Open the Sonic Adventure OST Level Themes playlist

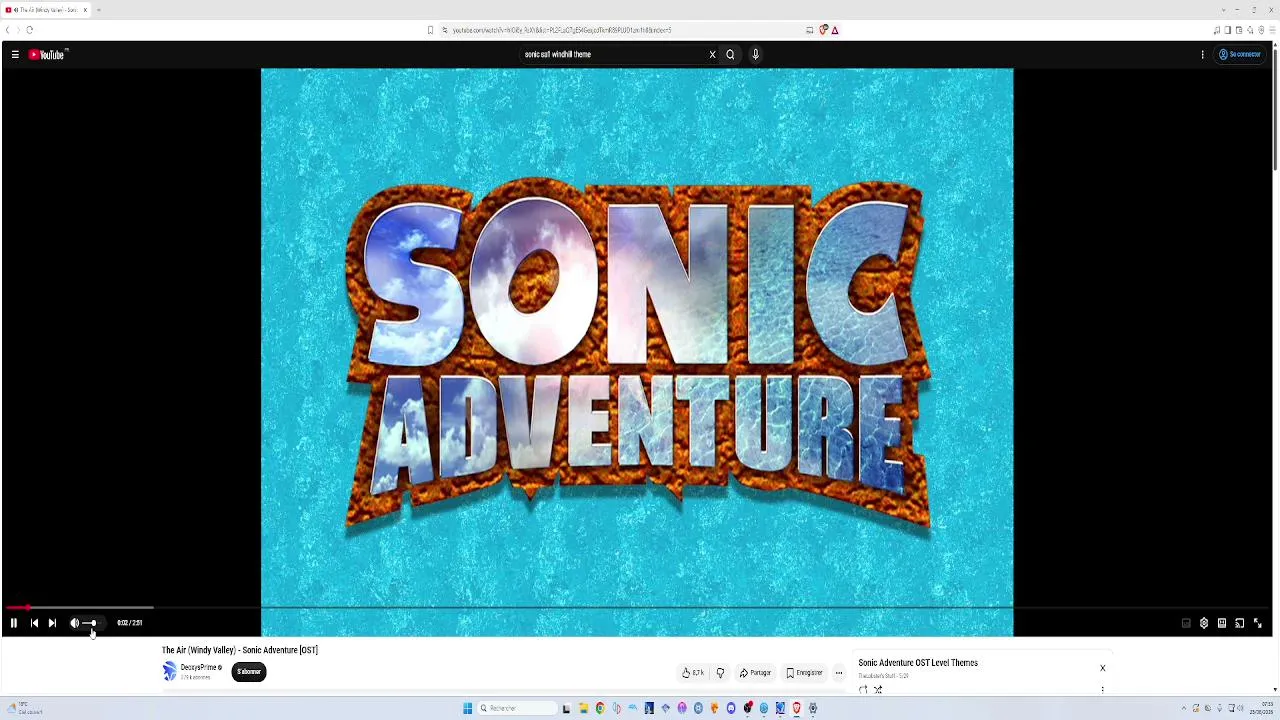click(x=918, y=663)
